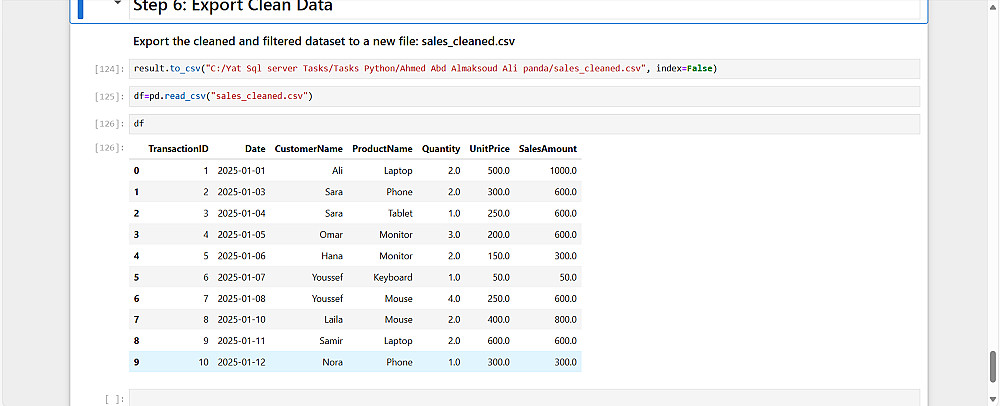Click the Laptop cell in Ali's row

(x=398, y=171)
